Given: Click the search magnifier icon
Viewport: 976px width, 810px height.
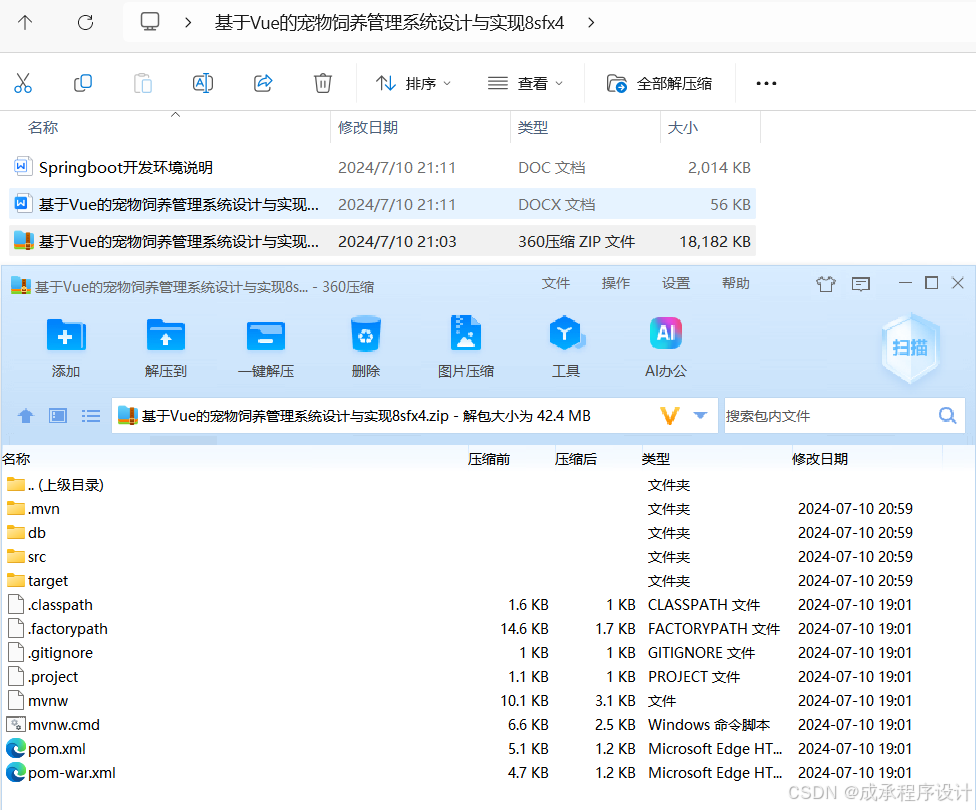Looking at the screenshot, I should (x=947, y=415).
